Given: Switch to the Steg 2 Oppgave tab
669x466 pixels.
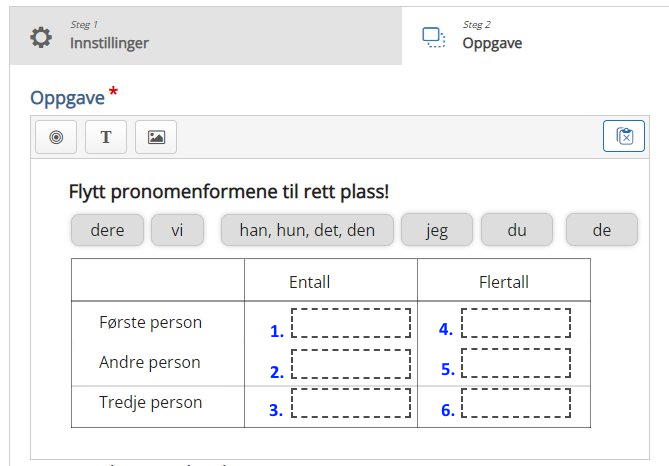Looking at the screenshot, I should coord(535,36).
